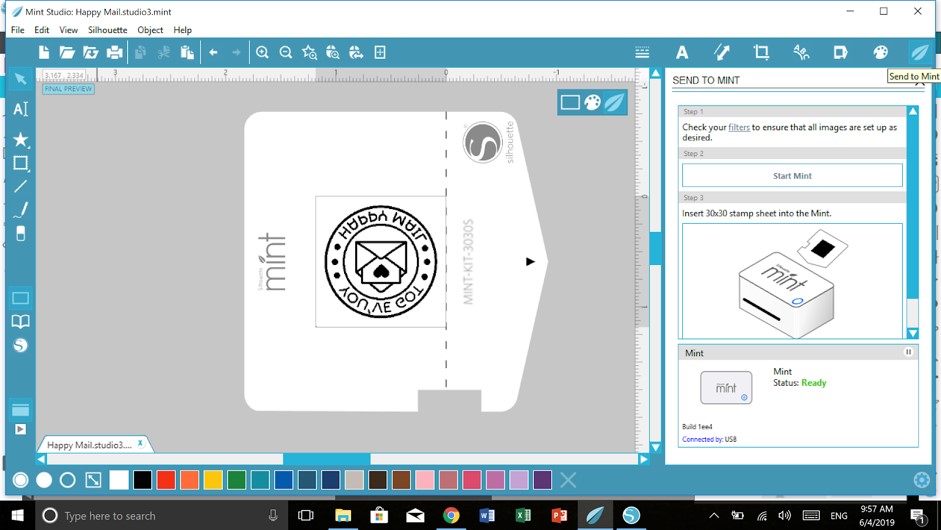Click the Print icon in toolbar
Viewport: 941px width, 530px height.
(x=114, y=52)
